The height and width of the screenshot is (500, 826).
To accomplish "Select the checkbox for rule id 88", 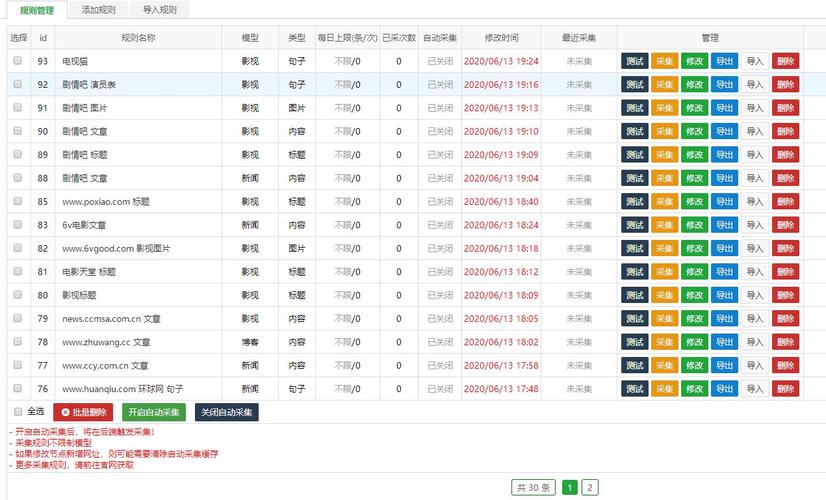I will coord(18,178).
